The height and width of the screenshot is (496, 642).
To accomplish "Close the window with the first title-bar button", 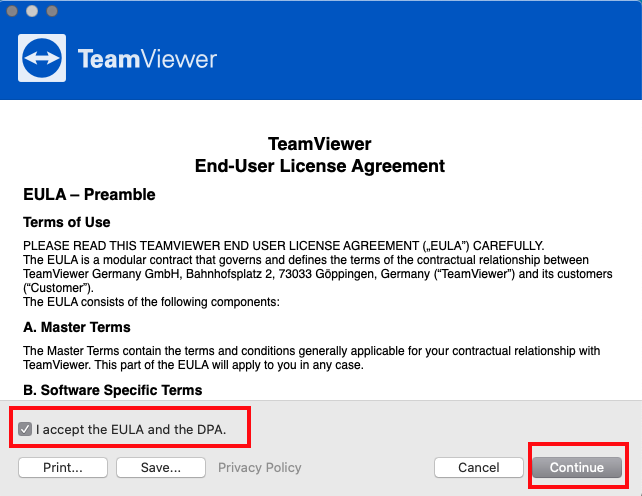I will point(12,11).
